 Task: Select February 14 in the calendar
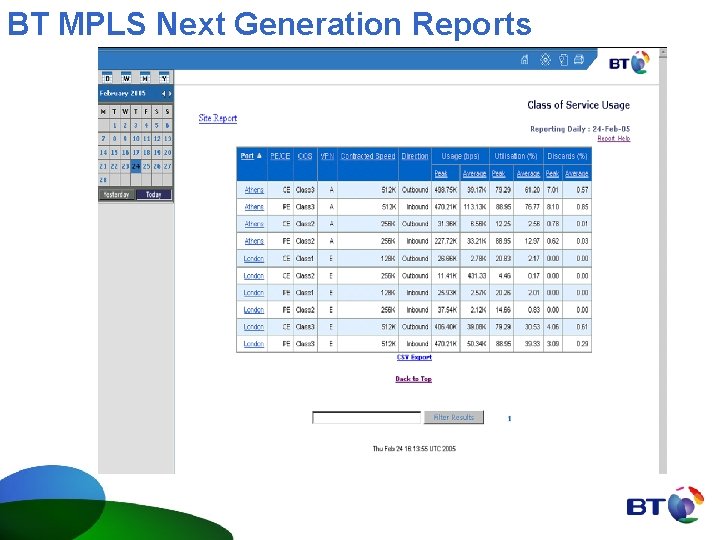pyautogui.click(x=103, y=152)
